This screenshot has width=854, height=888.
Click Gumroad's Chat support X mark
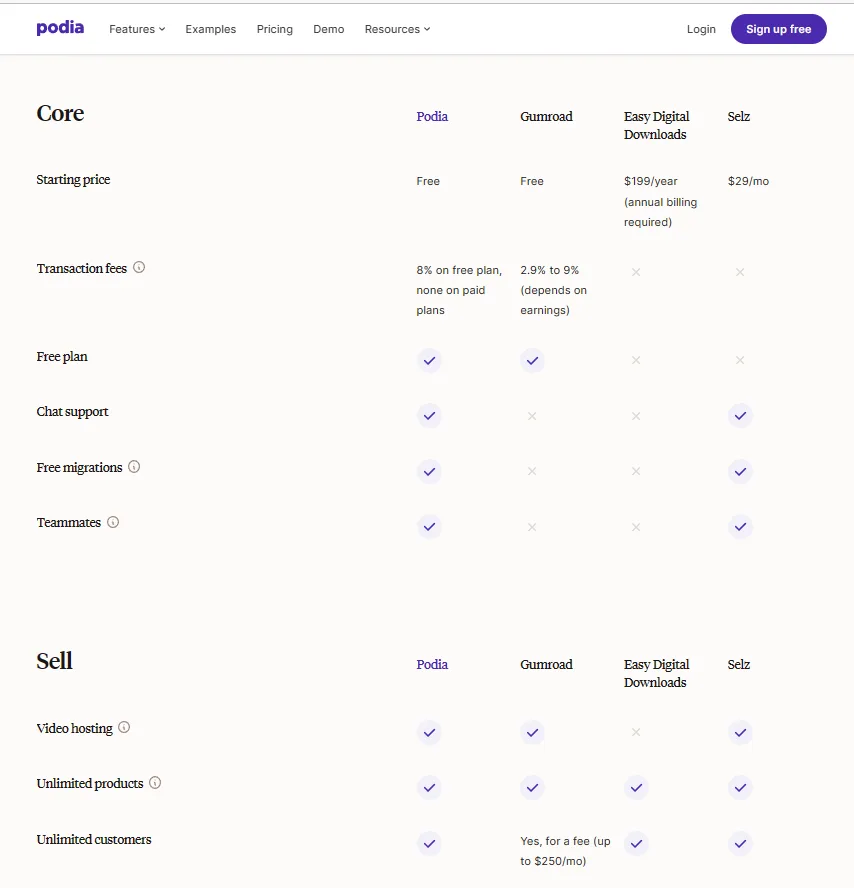click(x=532, y=416)
